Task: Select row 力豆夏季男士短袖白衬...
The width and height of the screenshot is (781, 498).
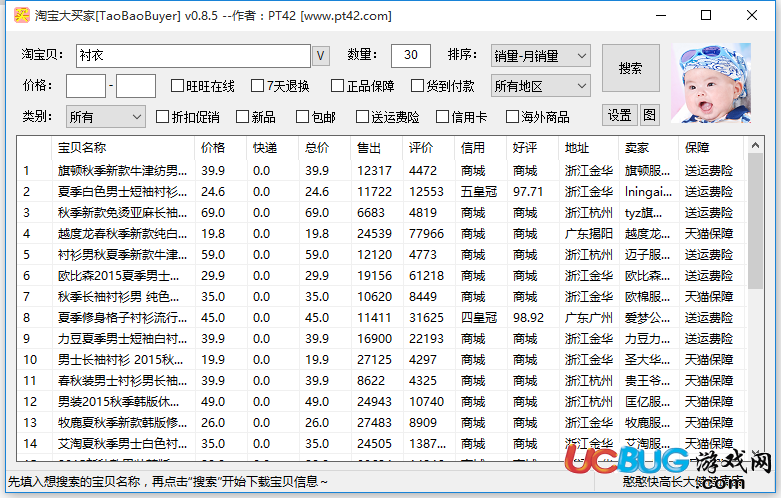Action: point(381,339)
